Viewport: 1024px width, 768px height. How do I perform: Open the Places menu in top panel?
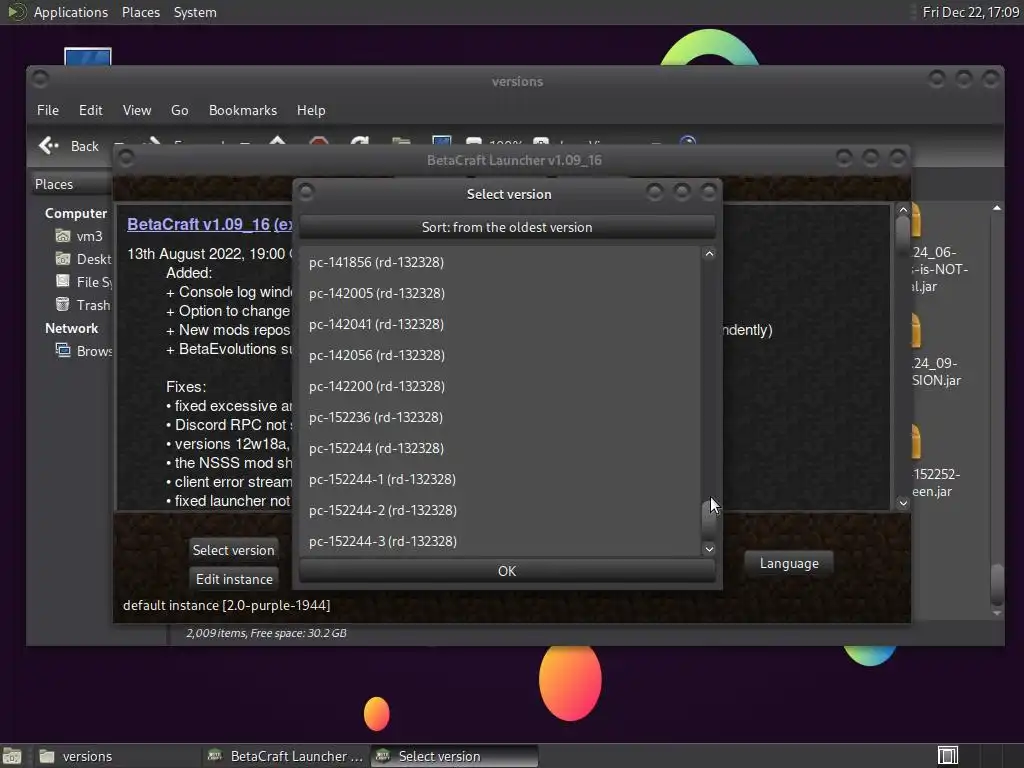[140, 12]
